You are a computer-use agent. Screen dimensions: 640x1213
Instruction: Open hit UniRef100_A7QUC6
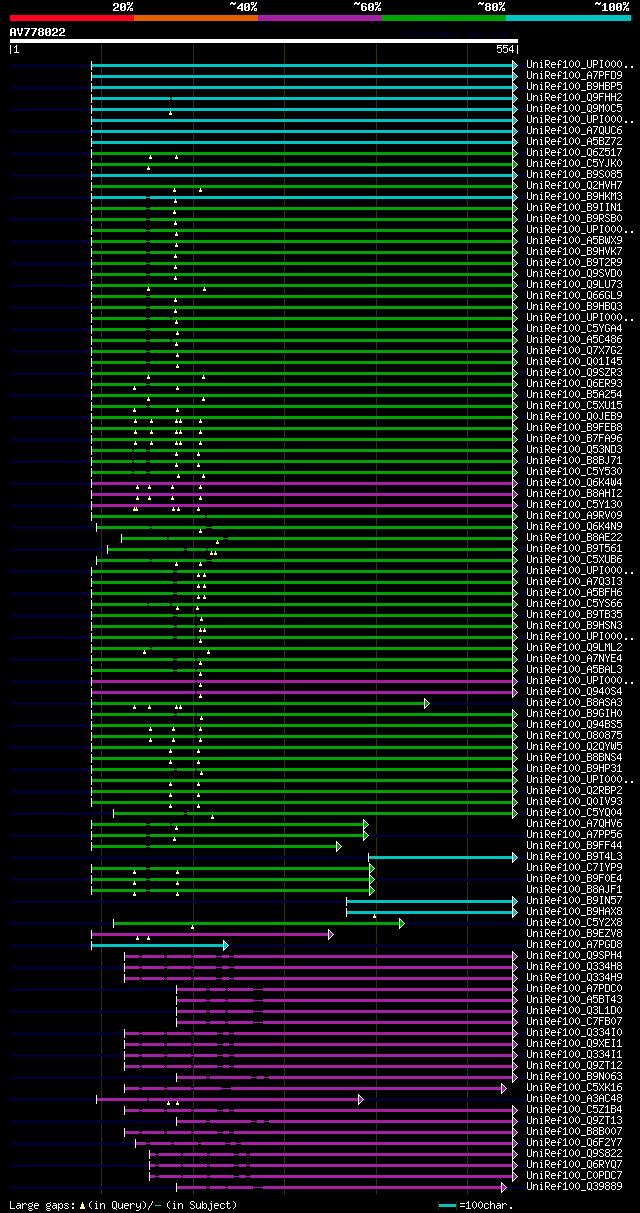[574, 130]
